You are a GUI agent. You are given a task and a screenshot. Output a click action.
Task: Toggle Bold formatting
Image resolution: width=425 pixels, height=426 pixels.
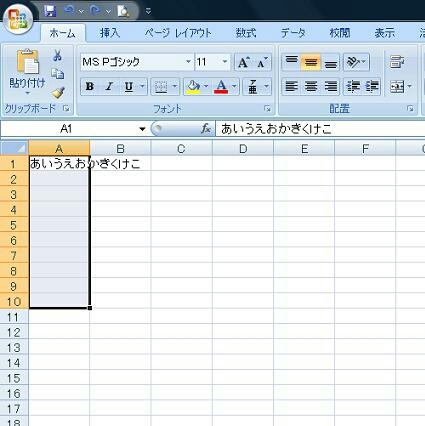(x=89, y=87)
